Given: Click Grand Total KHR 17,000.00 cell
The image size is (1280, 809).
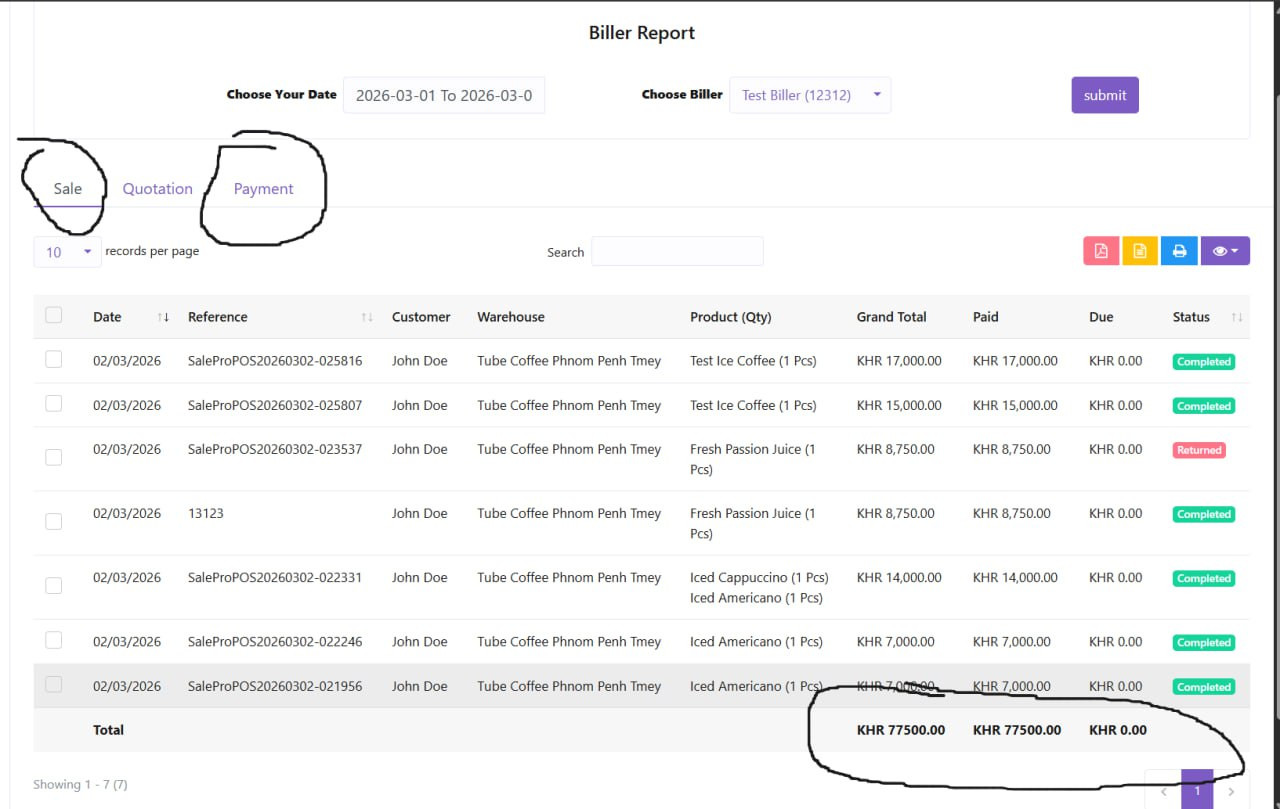Looking at the screenshot, I should tap(899, 361).
